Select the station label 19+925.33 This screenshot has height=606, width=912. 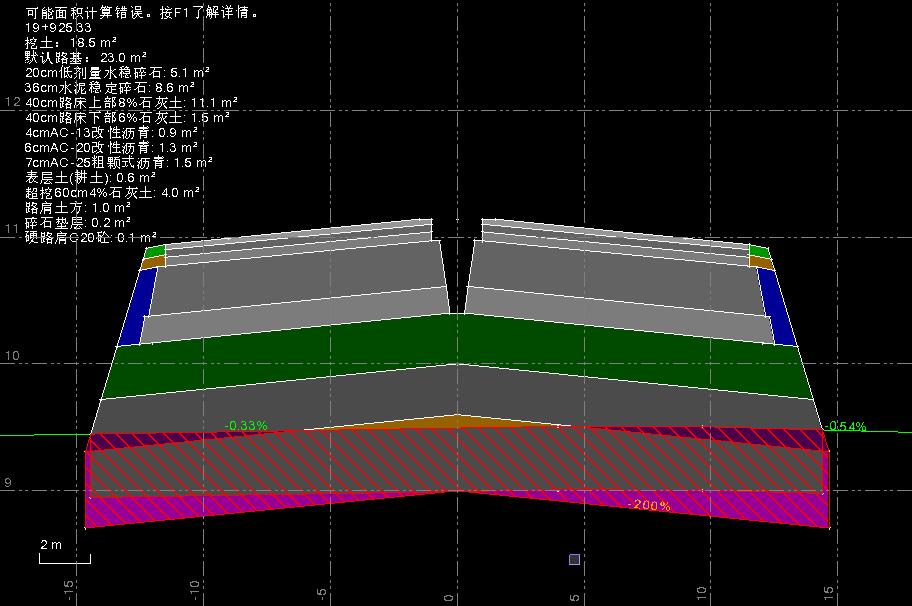(x=58, y=27)
